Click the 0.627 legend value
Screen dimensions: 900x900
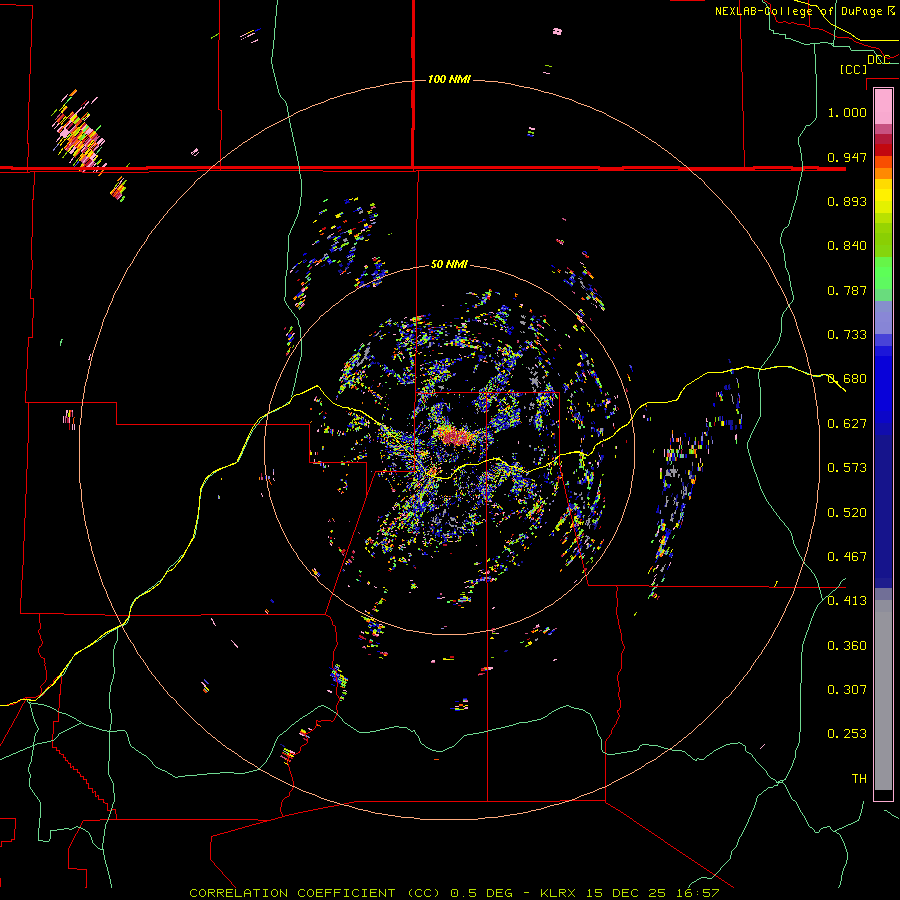point(847,424)
